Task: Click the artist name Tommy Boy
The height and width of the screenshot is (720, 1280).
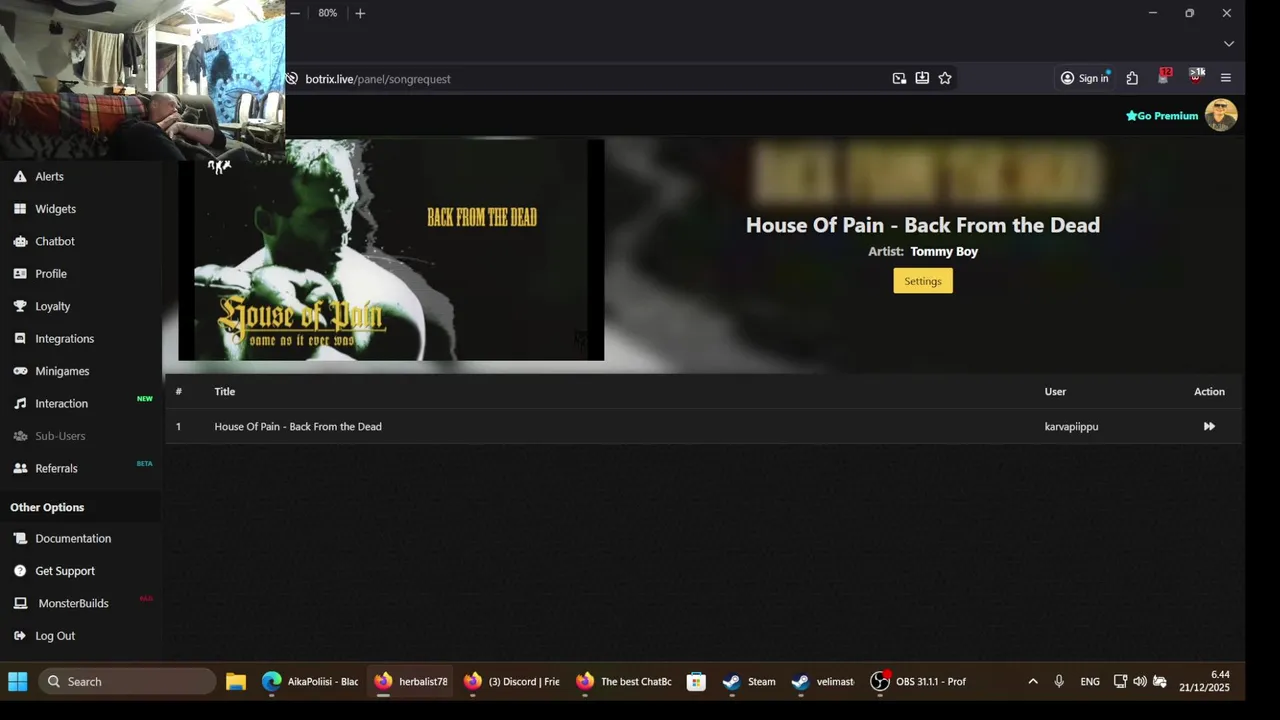Action: point(944,251)
